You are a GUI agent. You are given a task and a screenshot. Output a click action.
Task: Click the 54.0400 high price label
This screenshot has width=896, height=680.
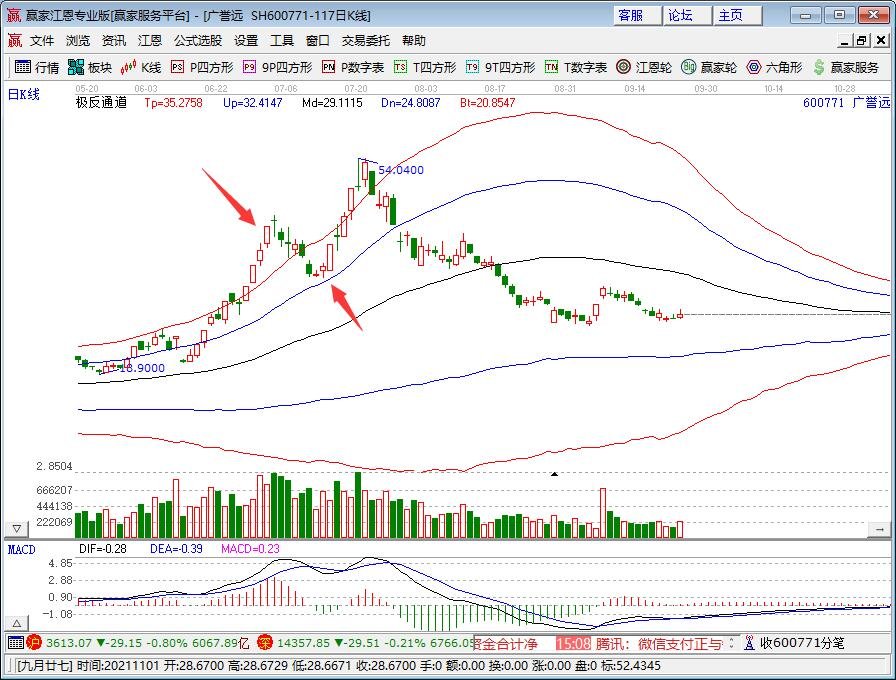tap(401, 170)
